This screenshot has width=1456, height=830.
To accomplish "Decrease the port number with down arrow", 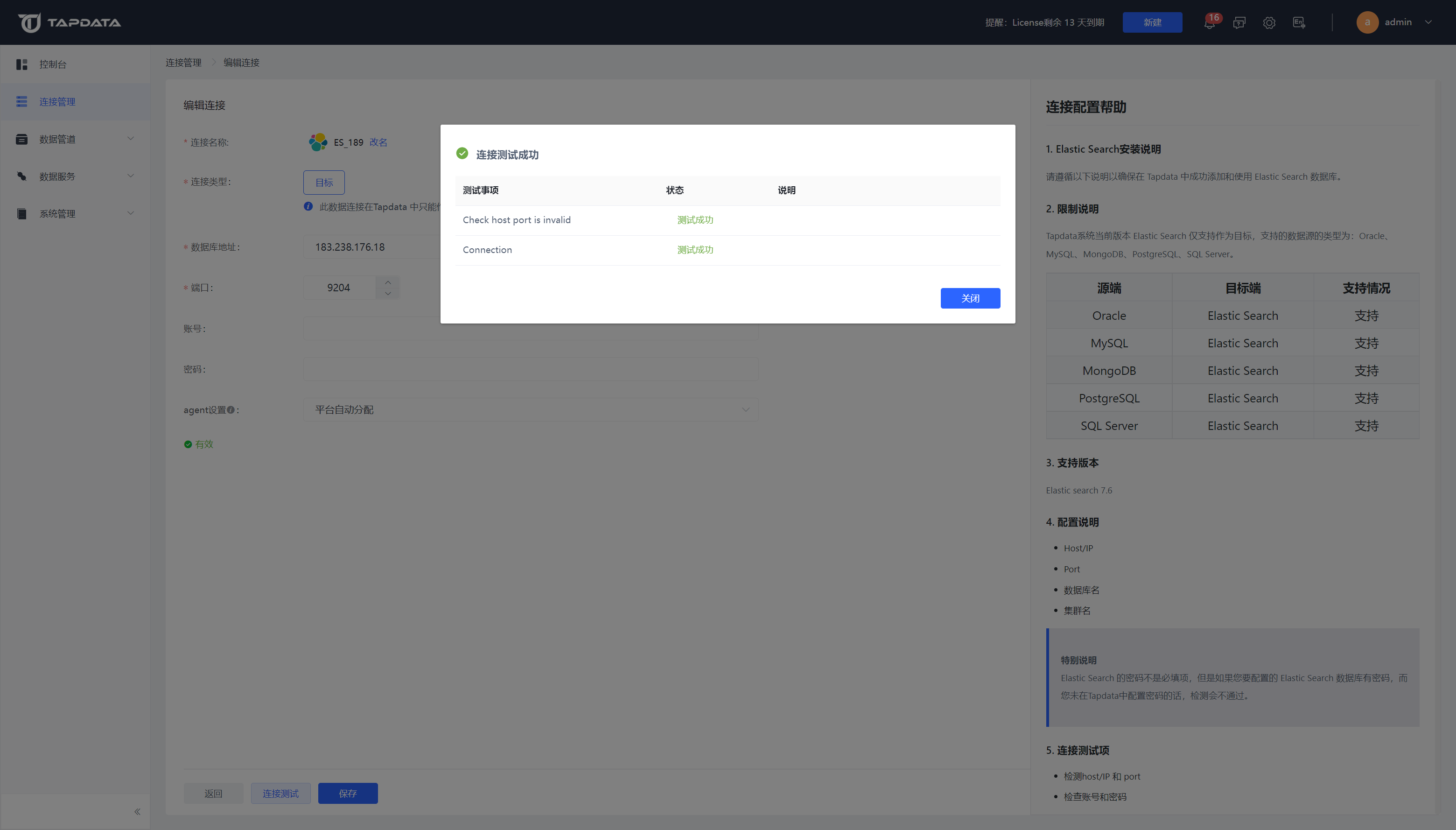I will (x=387, y=294).
